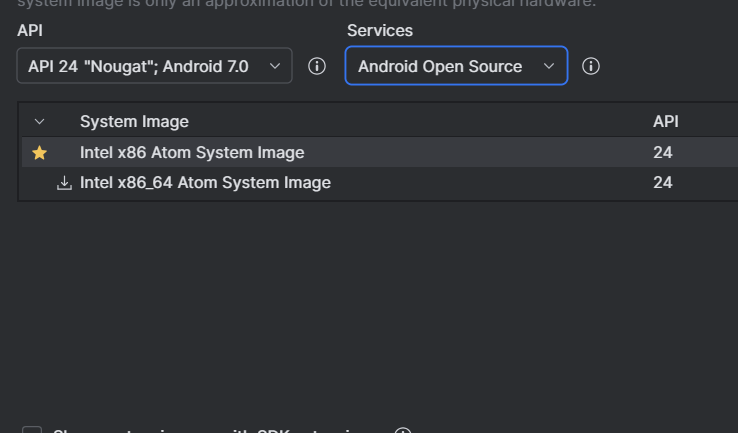Click the info icon beside Services dropdown
The width and height of the screenshot is (738, 433).
591,67
